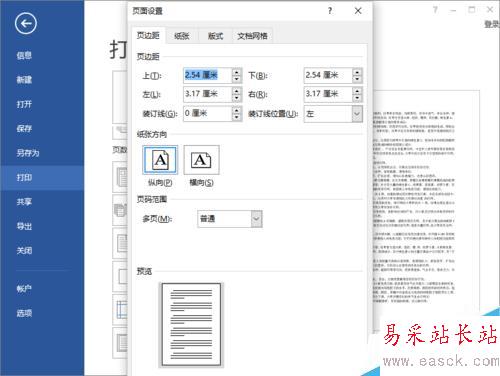Open 信息 in the backstage sidebar

(24, 55)
